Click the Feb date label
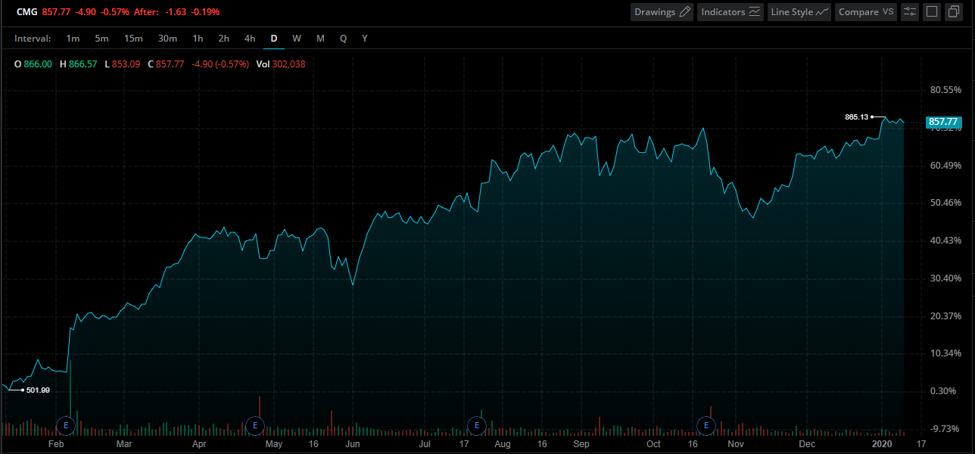Viewport: 975px width, 454px height. (55, 444)
